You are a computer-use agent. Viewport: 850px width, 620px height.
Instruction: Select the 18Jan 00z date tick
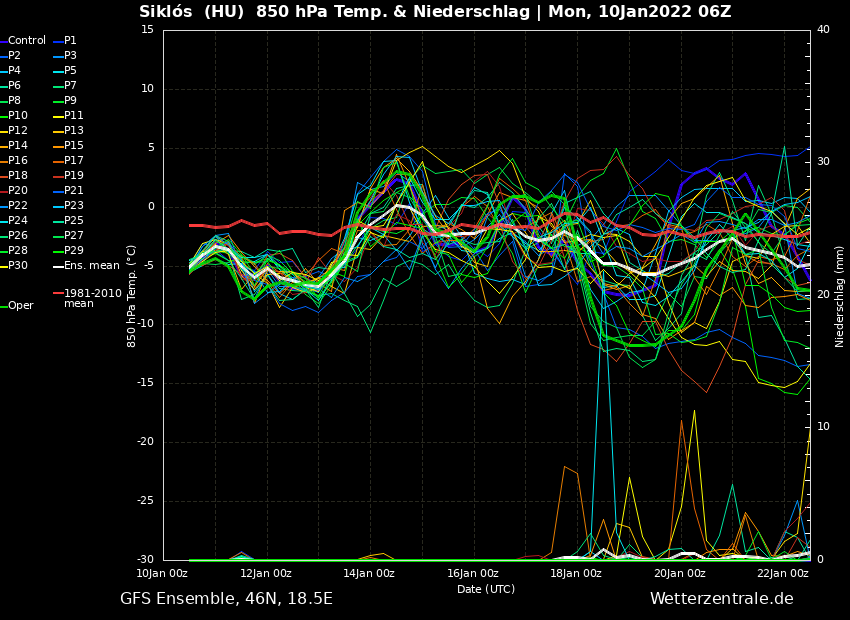tap(577, 574)
